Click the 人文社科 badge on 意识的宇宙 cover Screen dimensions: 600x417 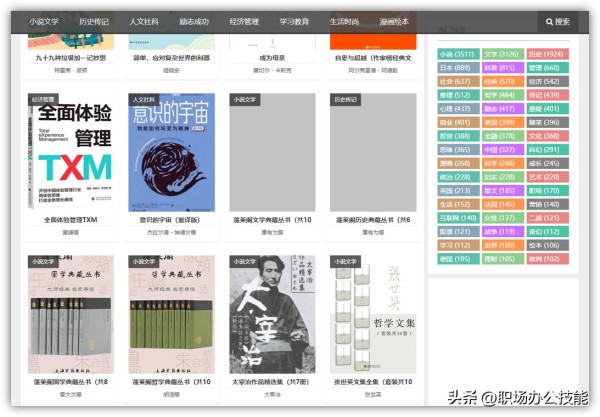click(145, 100)
